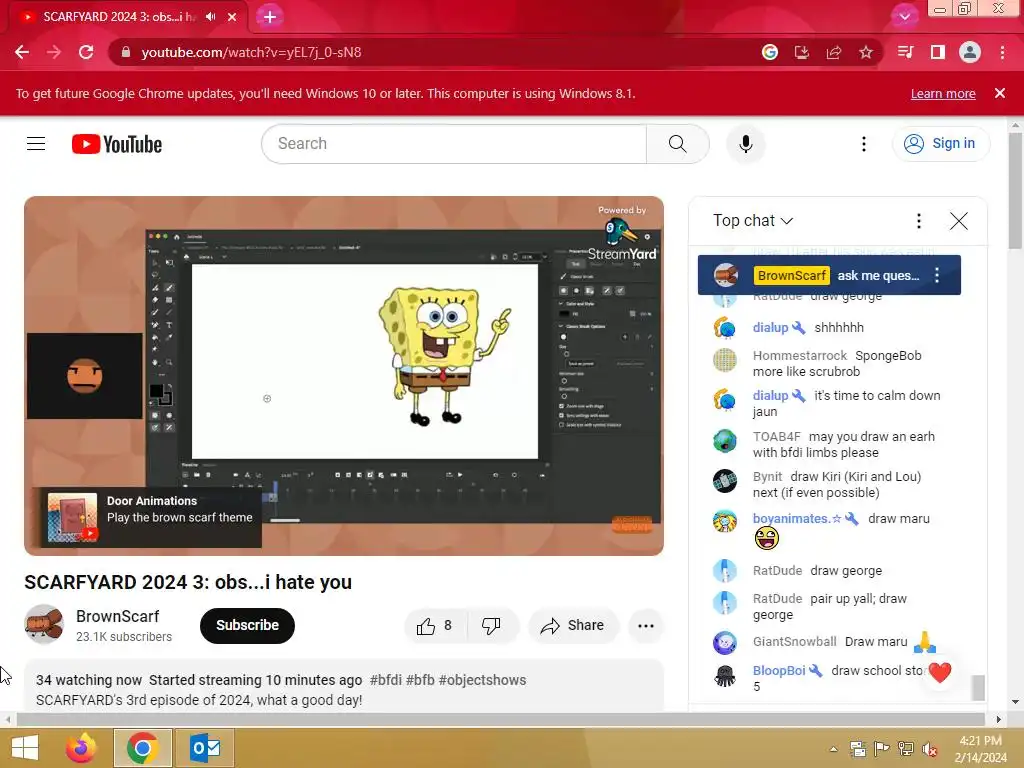Image resolution: width=1024 pixels, height=768 pixels.
Task: Open the YouTube hamburger guide menu
Action: pos(36,144)
